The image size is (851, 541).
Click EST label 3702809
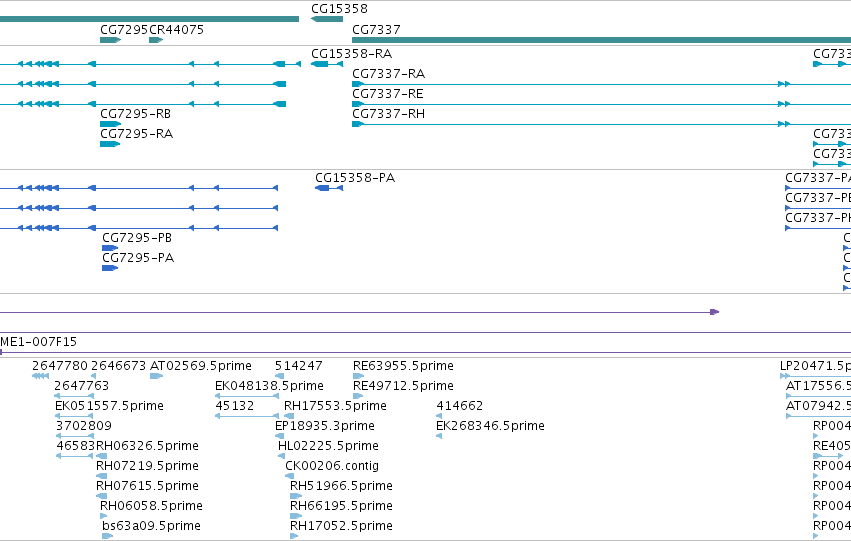click(x=84, y=426)
